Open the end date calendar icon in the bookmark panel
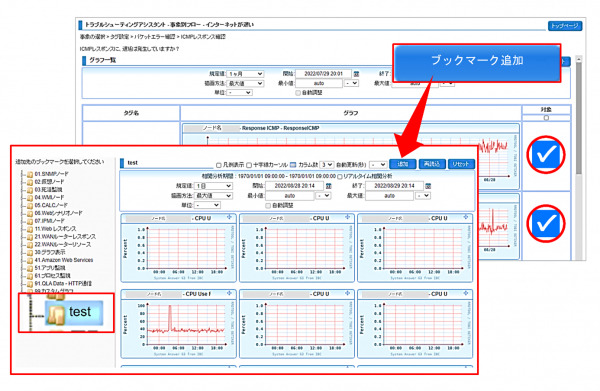The image size is (600, 391). tap(428, 186)
